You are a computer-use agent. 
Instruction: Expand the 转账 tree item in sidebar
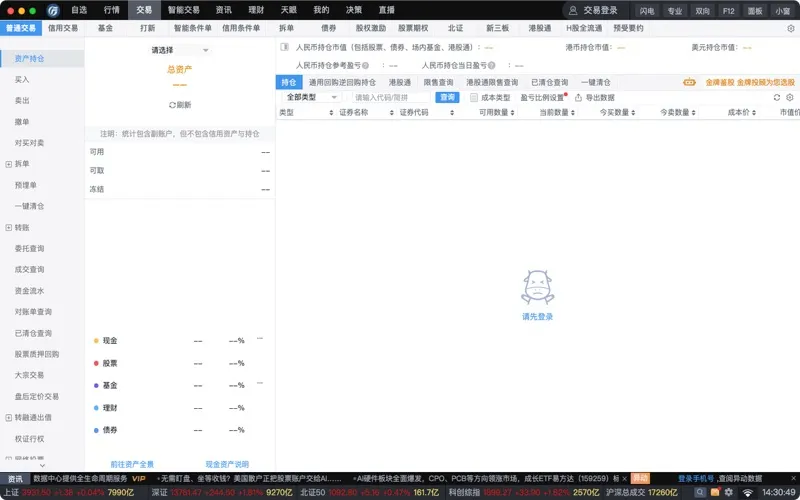[x=8, y=228]
